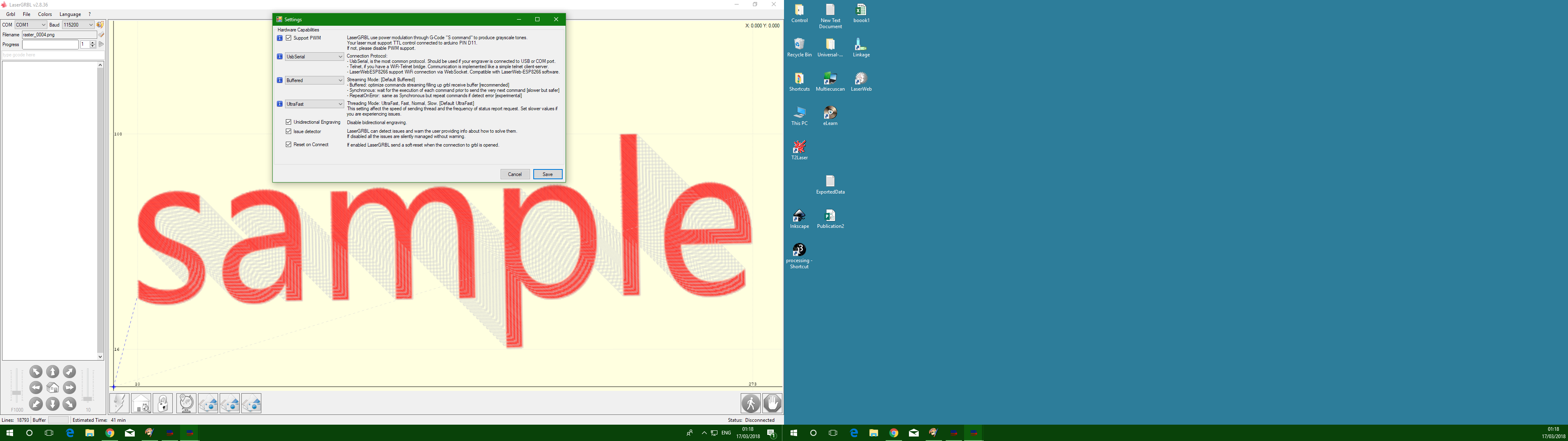Screen dimensions: 1568x441
Task: Click the jog up arrow button
Action: (x=53, y=372)
